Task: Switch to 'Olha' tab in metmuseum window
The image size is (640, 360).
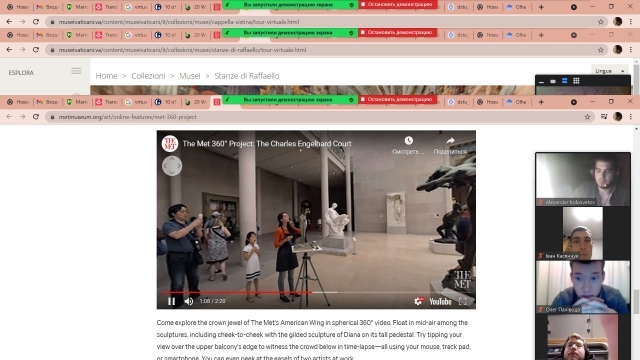Action: point(516,102)
